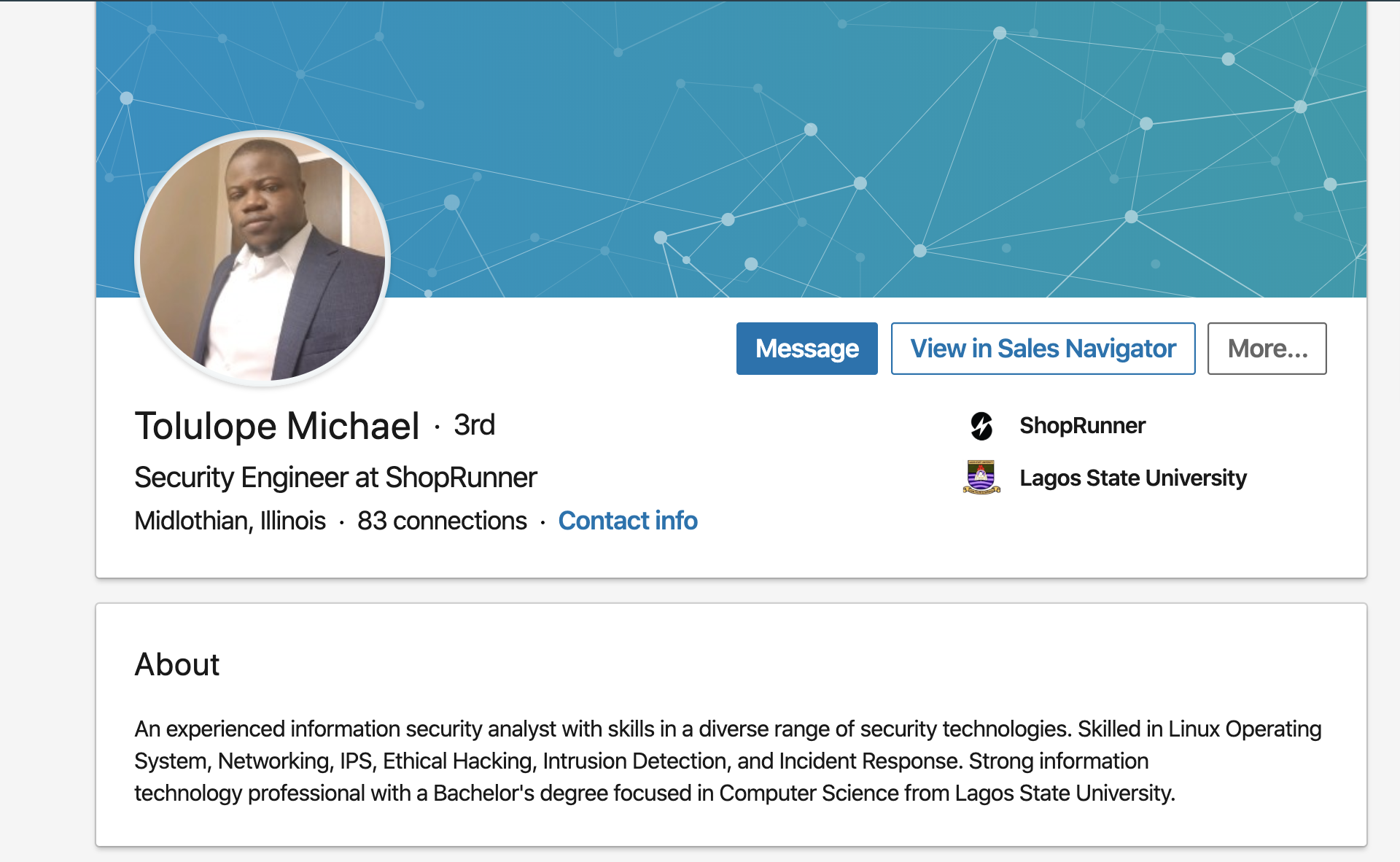Viewport: 1400px width, 862px height.
Task: Open the Contact info link
Action: [x=628, y=521]
